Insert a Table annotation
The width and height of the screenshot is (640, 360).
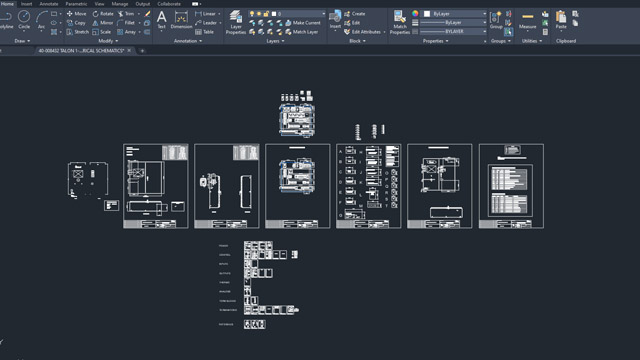point(204,32)
